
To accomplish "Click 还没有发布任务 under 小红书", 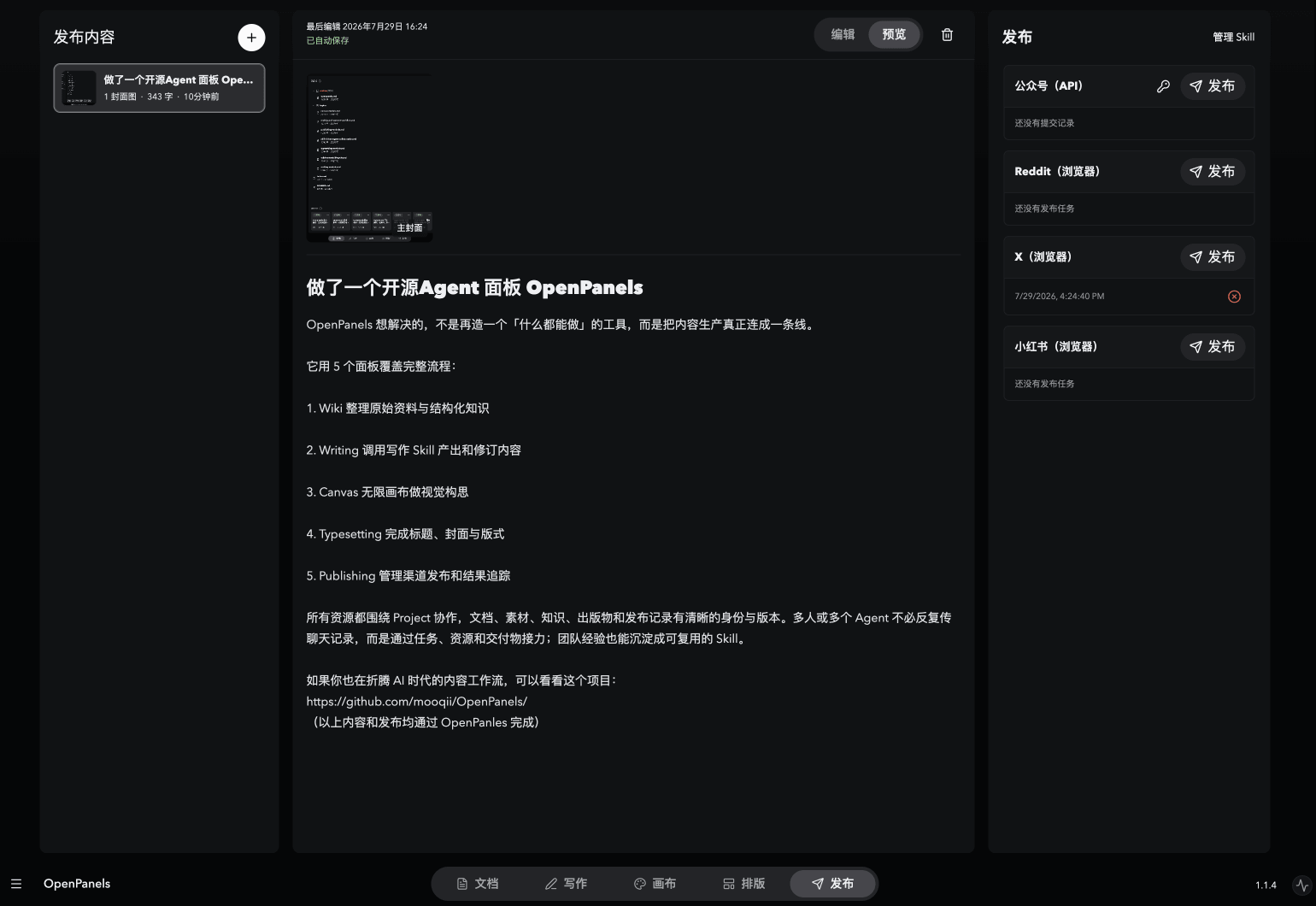I will [1044, 384].
